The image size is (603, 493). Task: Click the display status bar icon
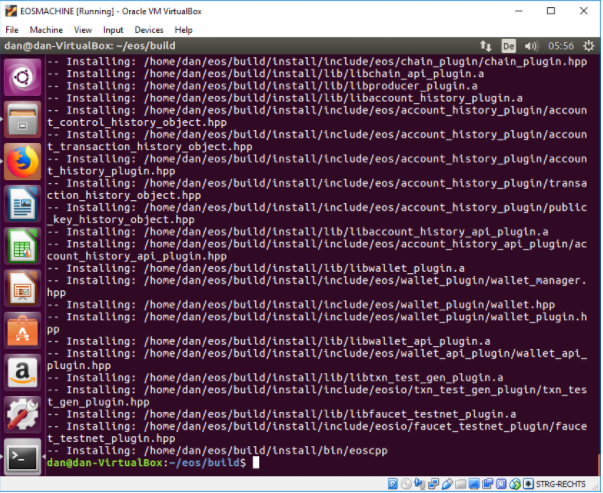pyautogui.click(x=474, y=484)
